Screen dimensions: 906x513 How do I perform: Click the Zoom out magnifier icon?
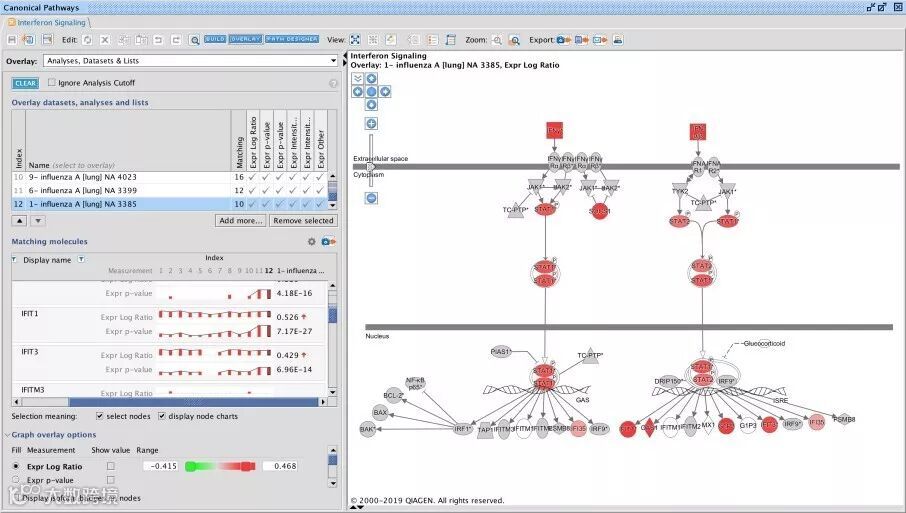(x=497, y=40)
